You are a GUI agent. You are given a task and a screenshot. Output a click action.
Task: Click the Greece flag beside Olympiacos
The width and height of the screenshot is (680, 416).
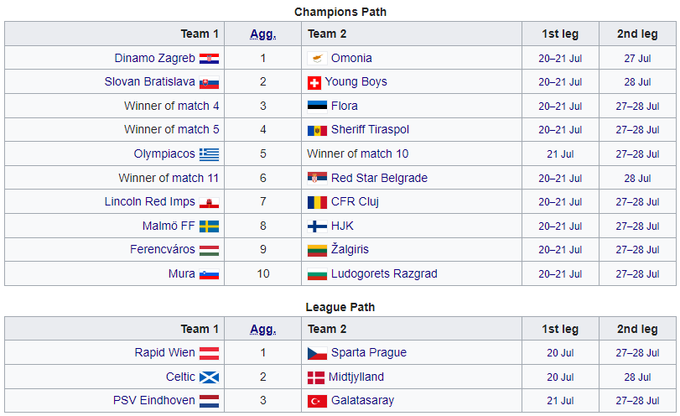coord(209,154)
